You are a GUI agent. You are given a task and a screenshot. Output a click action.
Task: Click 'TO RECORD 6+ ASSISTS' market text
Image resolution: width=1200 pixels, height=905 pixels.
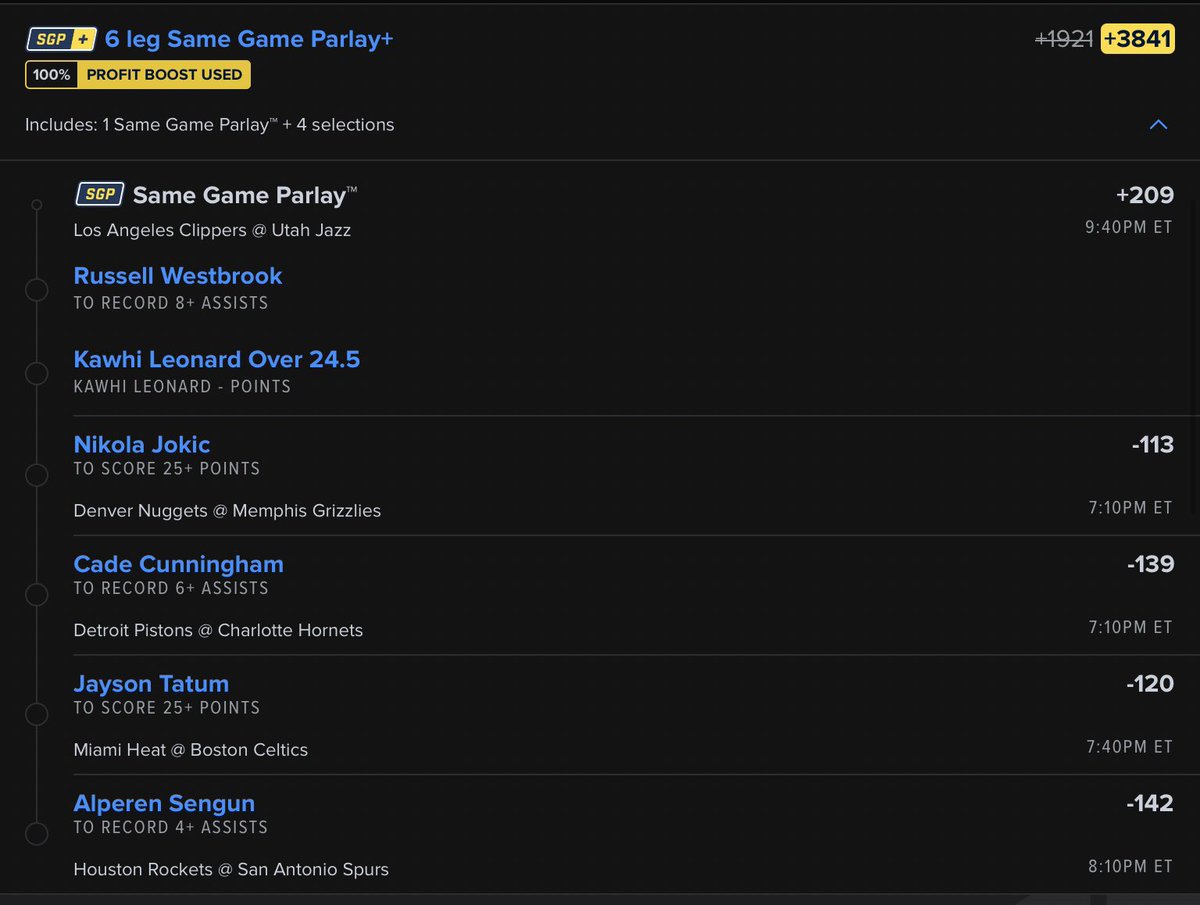click(171, 588)
